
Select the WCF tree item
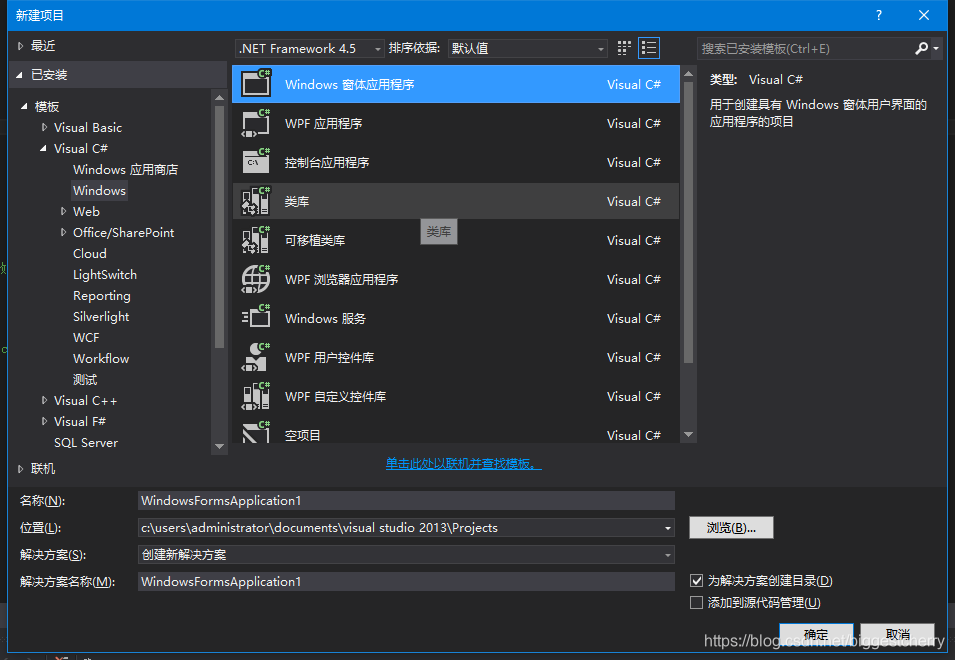coord(86,337)
